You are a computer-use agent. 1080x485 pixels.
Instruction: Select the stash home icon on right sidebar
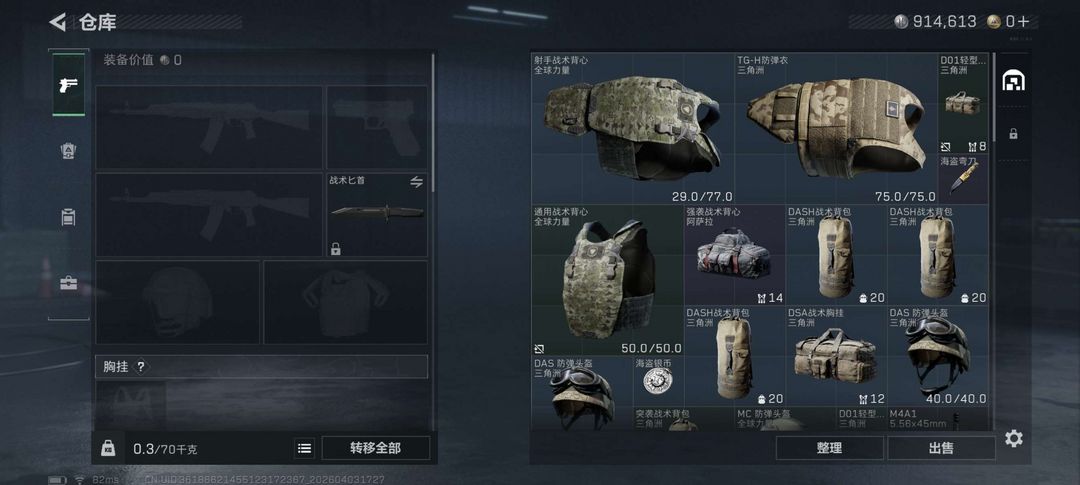point(1013,81)
